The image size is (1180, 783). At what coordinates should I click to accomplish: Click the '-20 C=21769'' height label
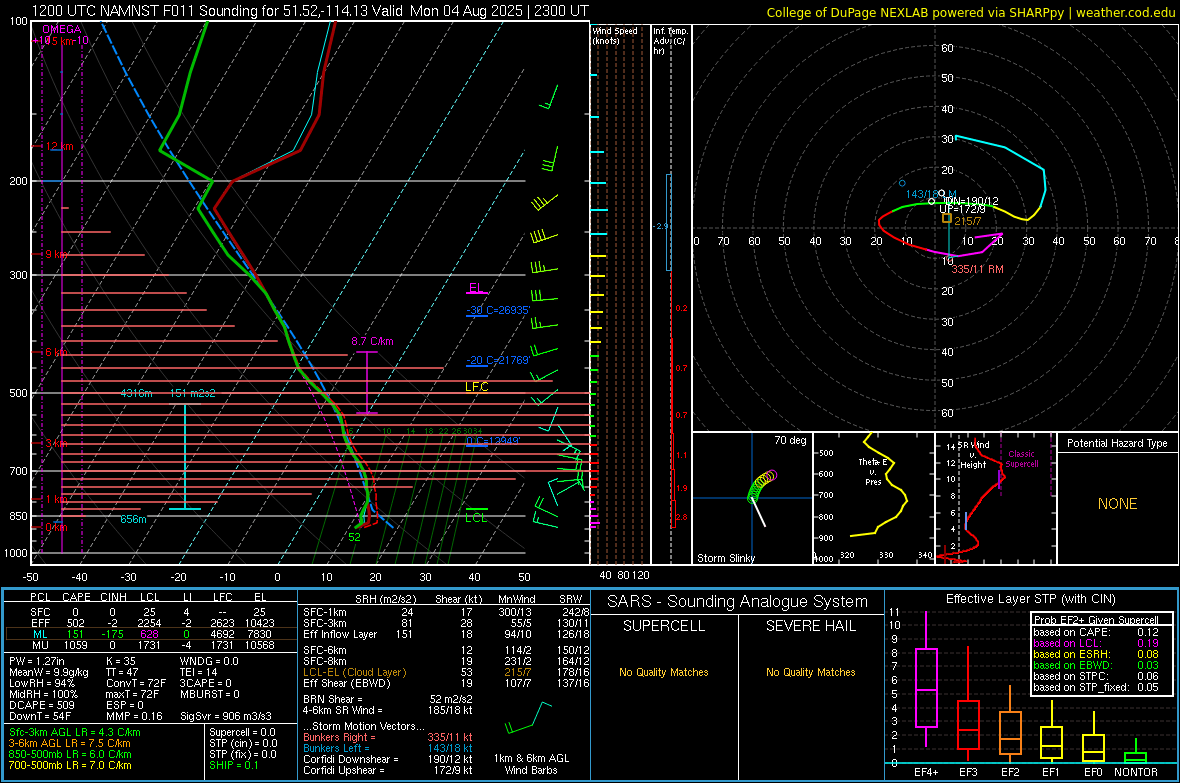(x=497, y=360)
